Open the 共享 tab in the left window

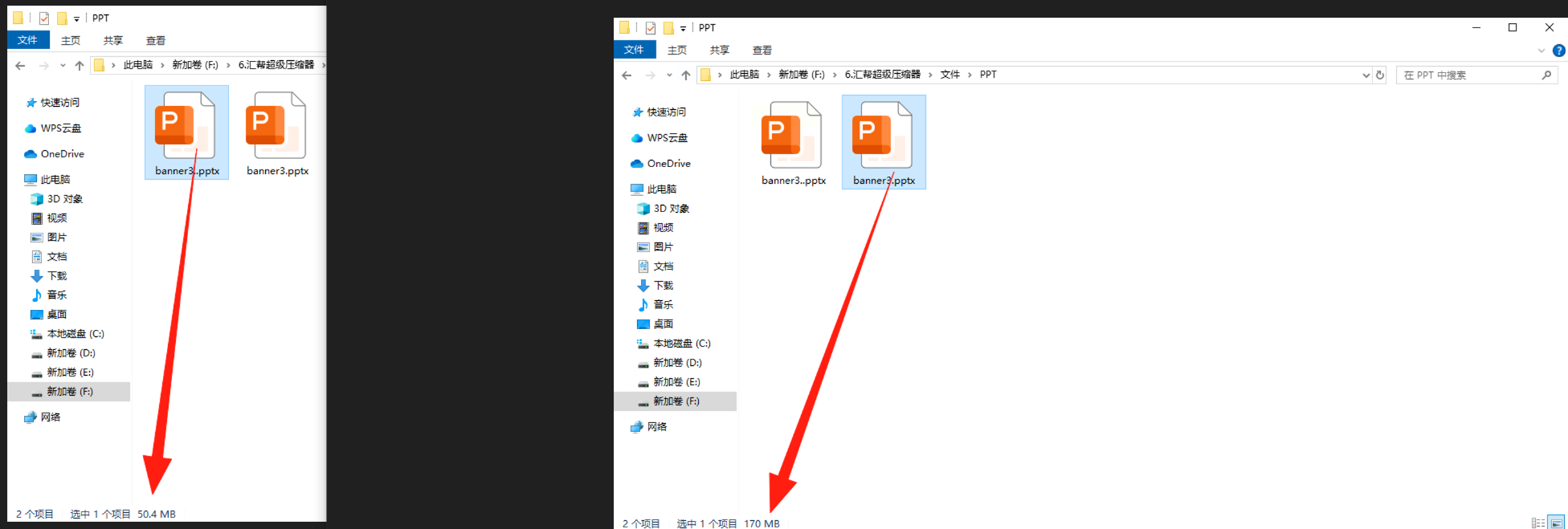pyautogui.click(x=112, y=40)
